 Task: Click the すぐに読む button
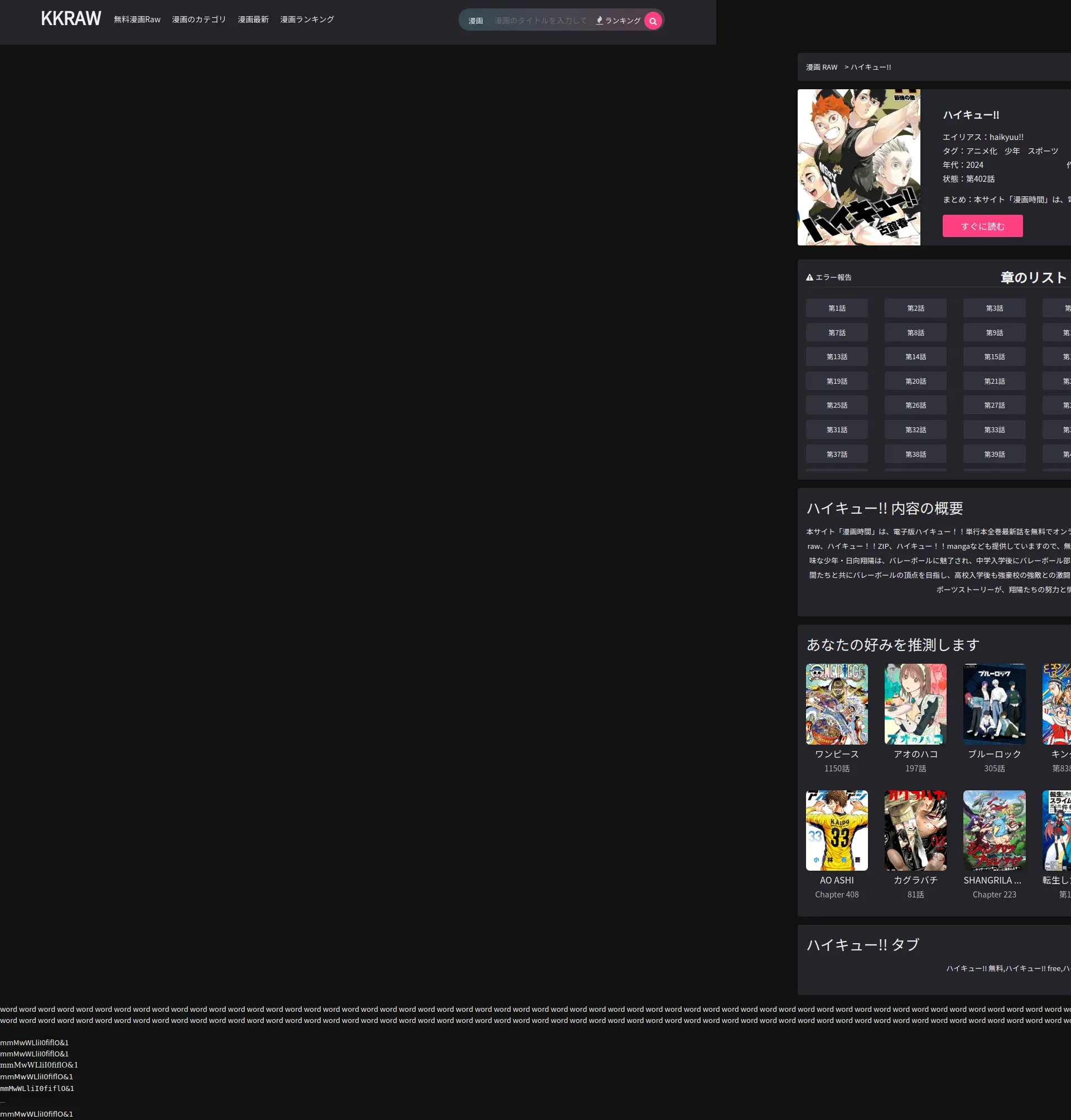982,226
